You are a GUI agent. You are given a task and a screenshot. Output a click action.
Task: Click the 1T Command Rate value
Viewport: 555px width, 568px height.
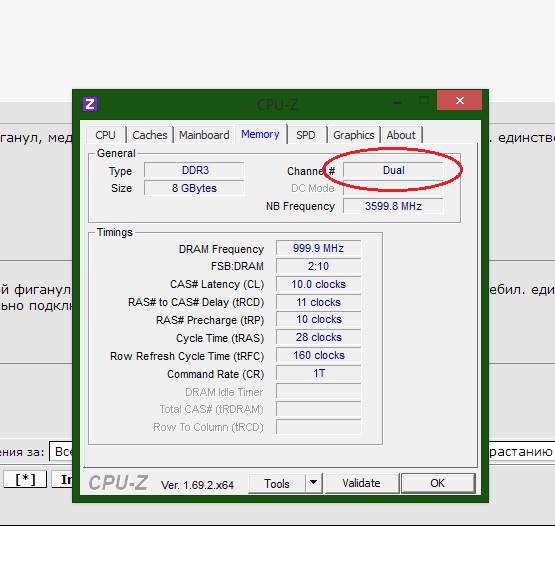coord(318,373)
